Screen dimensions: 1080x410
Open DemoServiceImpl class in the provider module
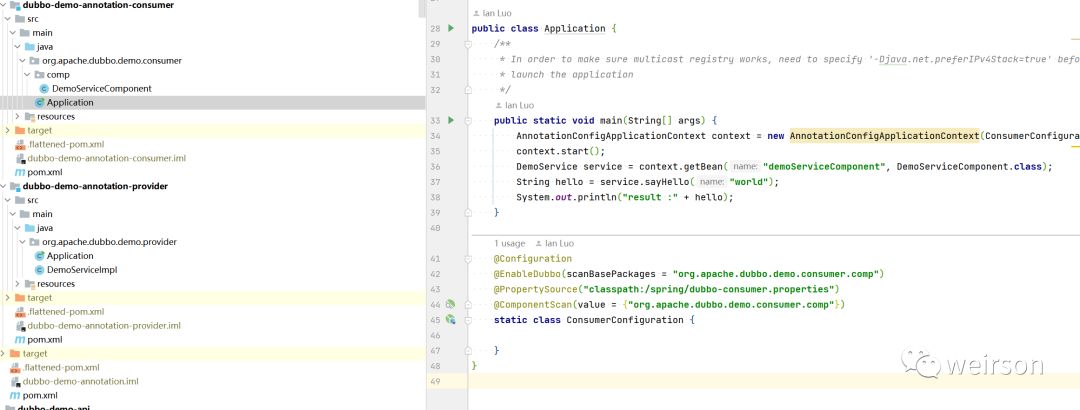(82, 270)
